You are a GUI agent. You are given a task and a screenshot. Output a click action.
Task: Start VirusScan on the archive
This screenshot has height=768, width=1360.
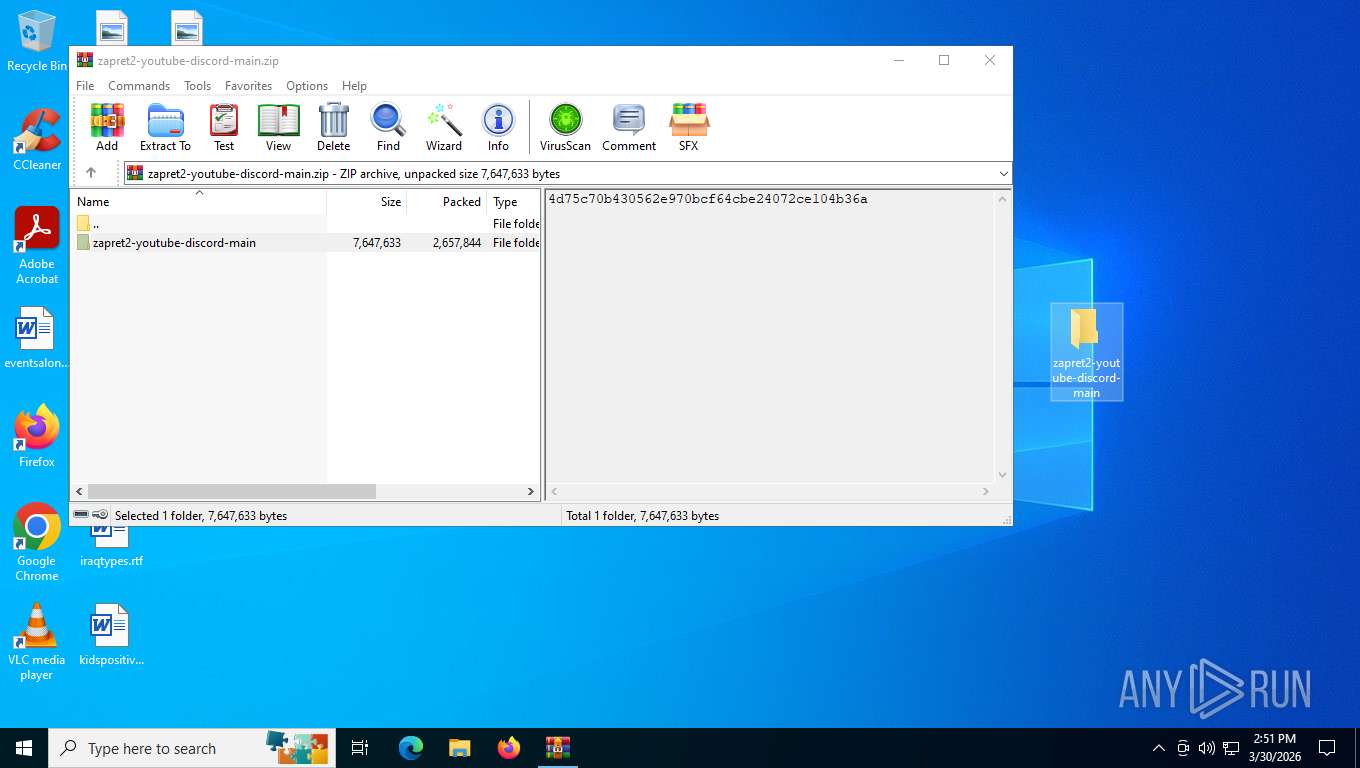[x=565, y=127]
